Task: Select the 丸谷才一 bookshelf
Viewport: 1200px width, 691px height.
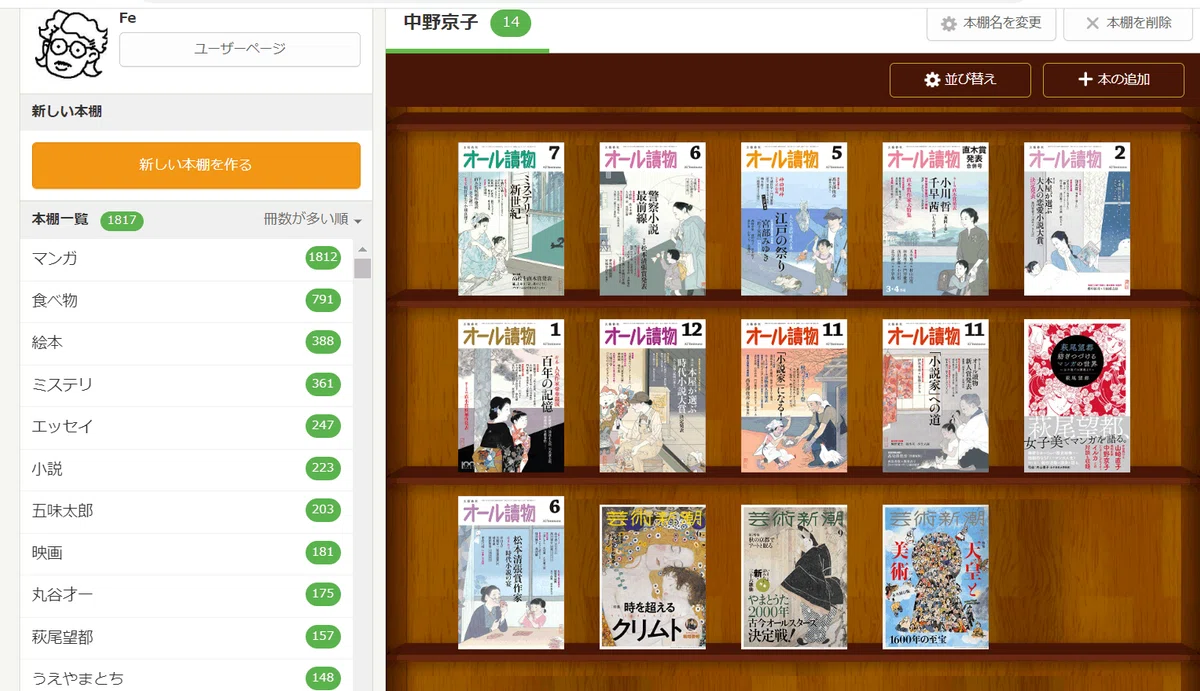Action: click(186, 595)
